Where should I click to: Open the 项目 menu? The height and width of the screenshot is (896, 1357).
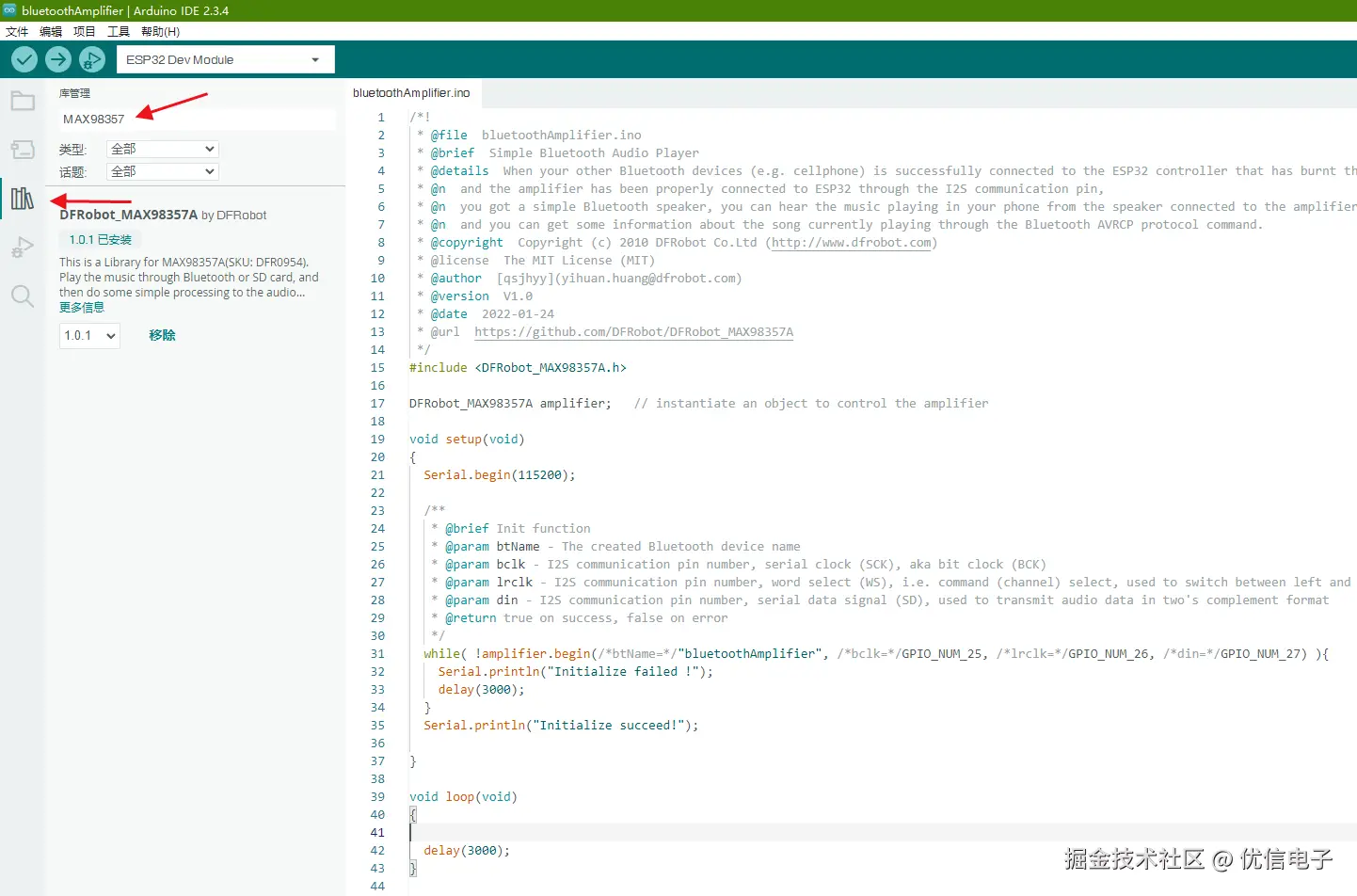85,31
